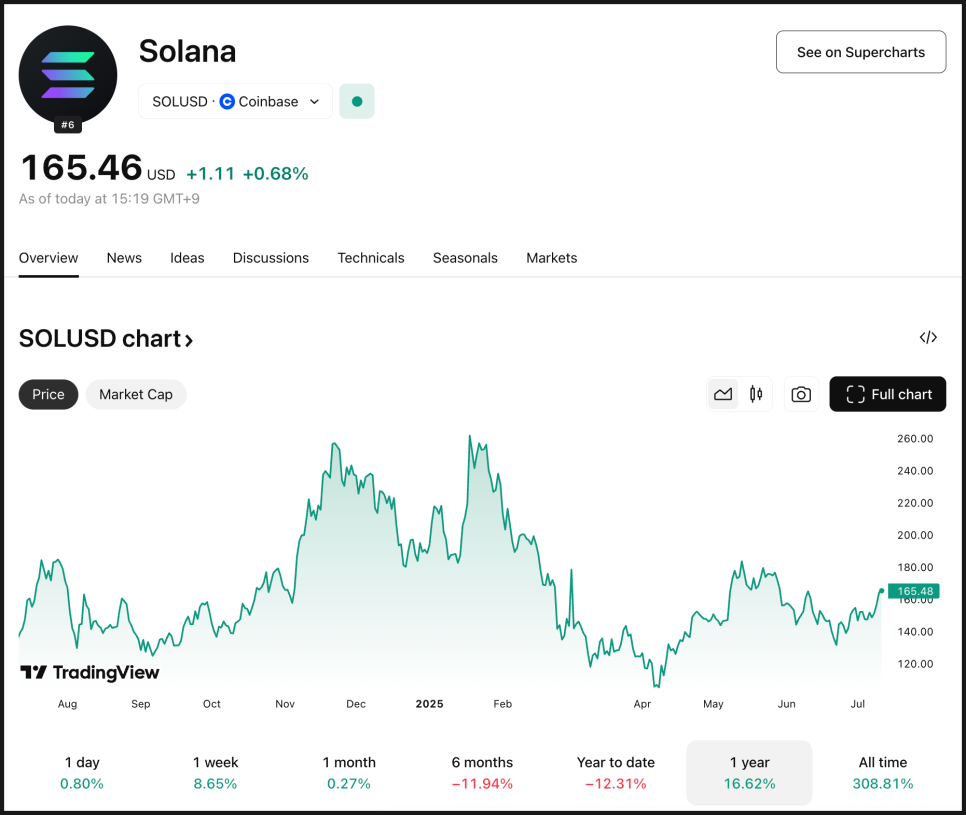Toggle chart to Price view
Image resolution: width=966 pixels, height=815 pixels.
point(48,394)
